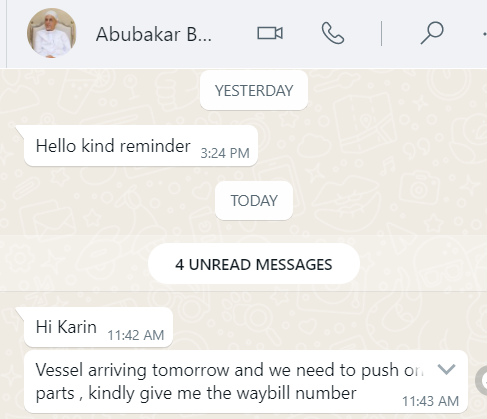The height and width of the screenshot is (419, 487).
Task: Click the 4 UNREAD MESSAGES banner
Action: (254, 264)
